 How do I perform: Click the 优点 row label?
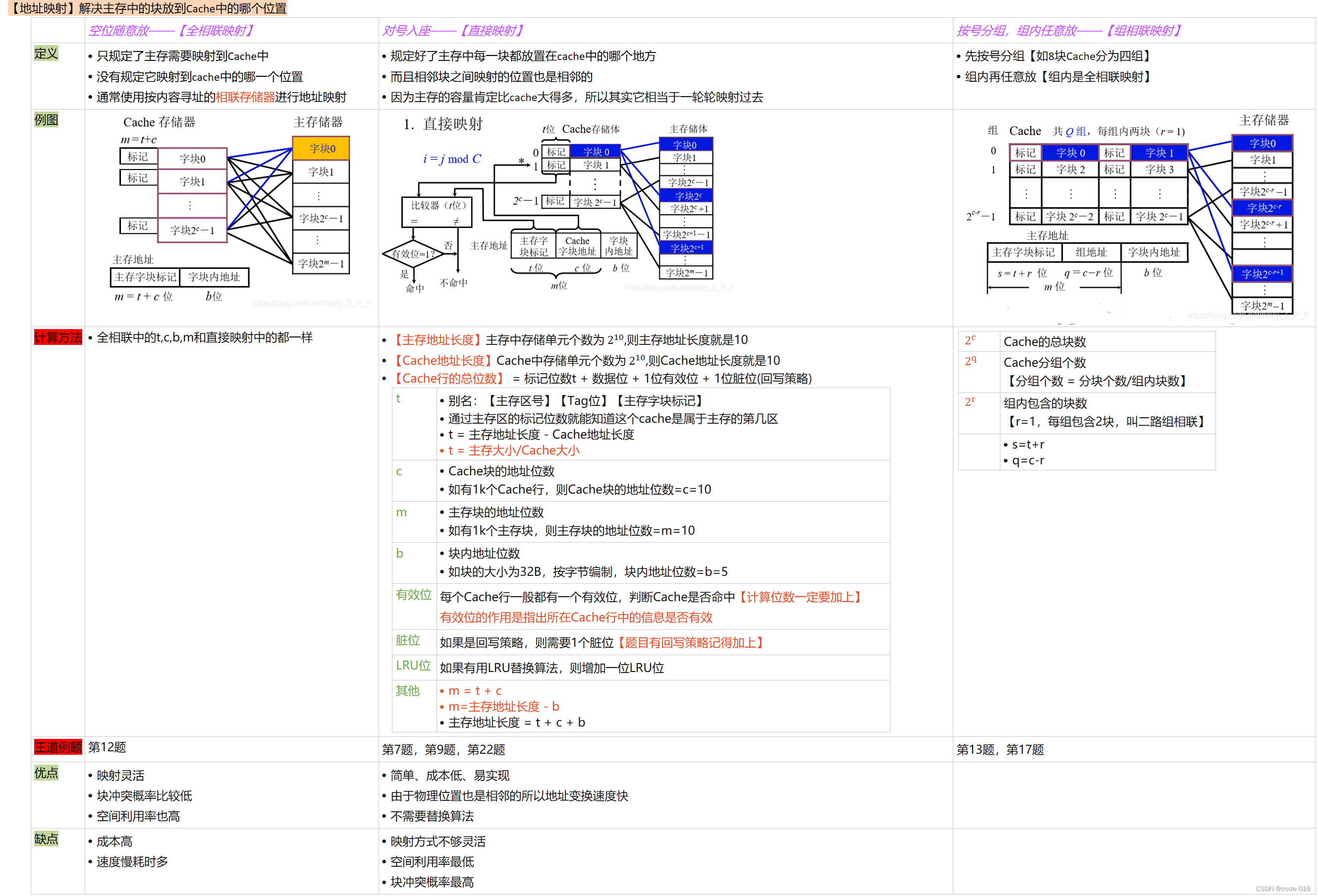(x=46, y=773)
